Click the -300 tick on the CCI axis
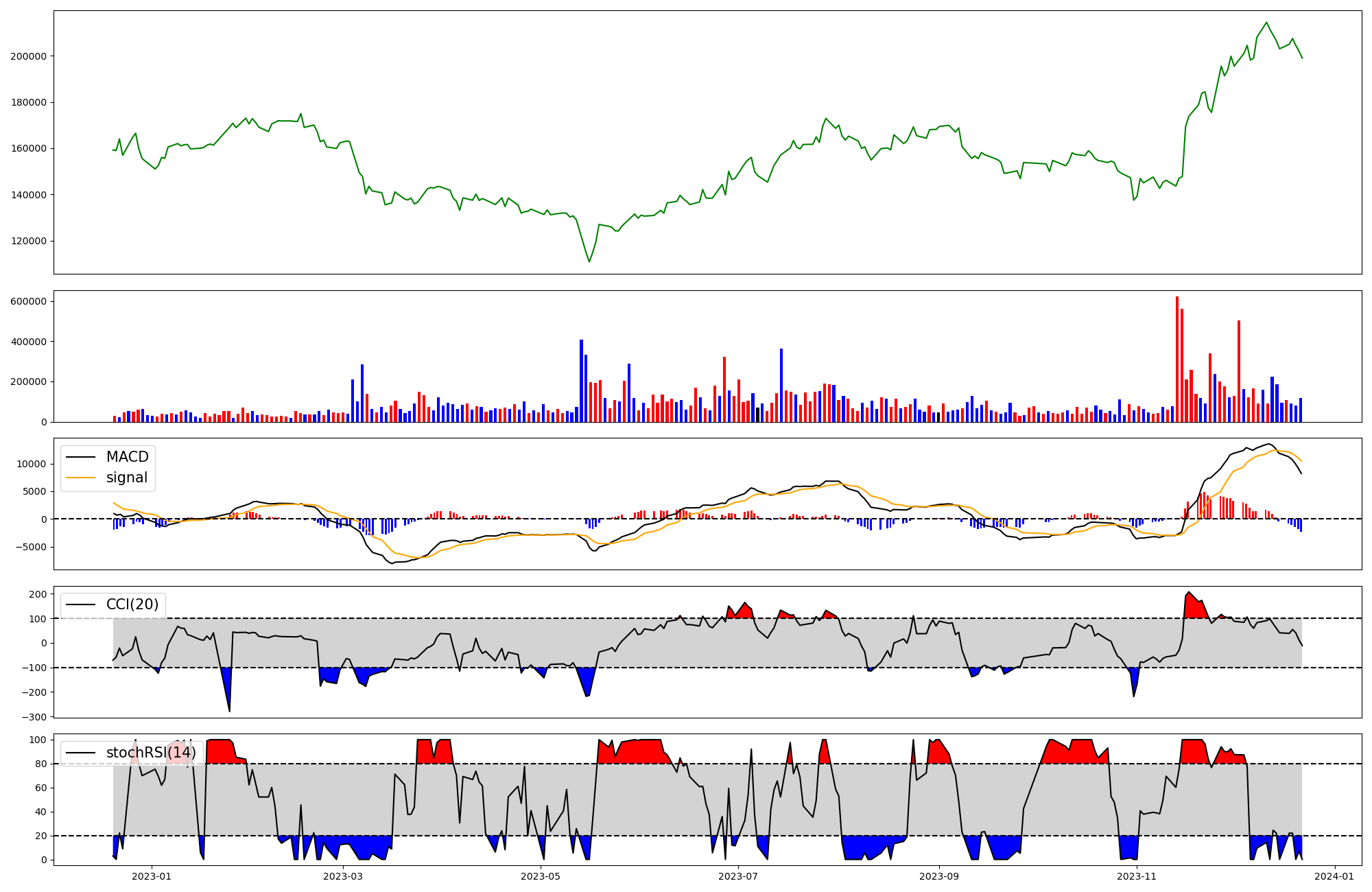Screen dimensions: 1372x892 [x=34, y=717]
